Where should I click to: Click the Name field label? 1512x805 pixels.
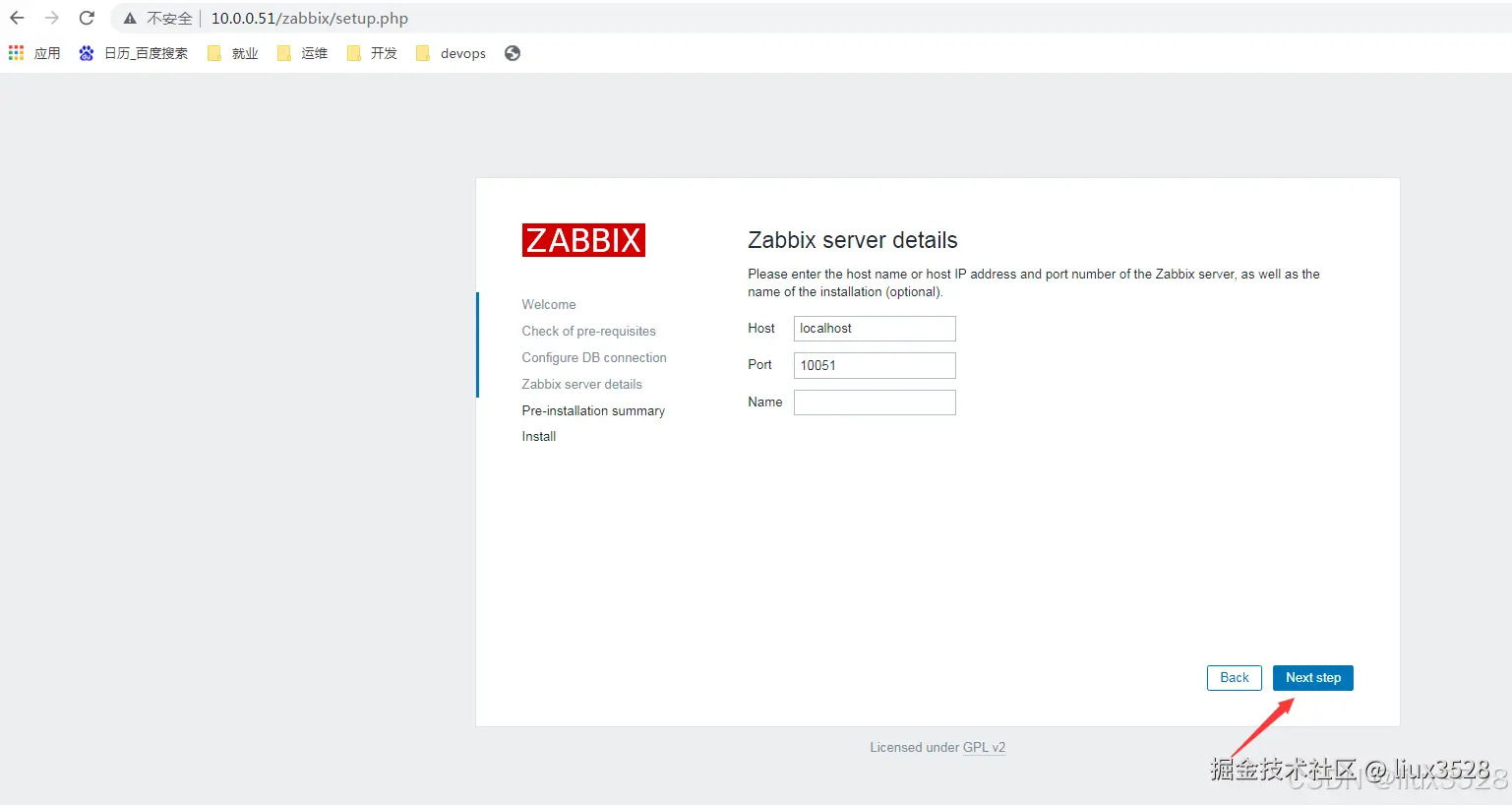coord(765,402)
